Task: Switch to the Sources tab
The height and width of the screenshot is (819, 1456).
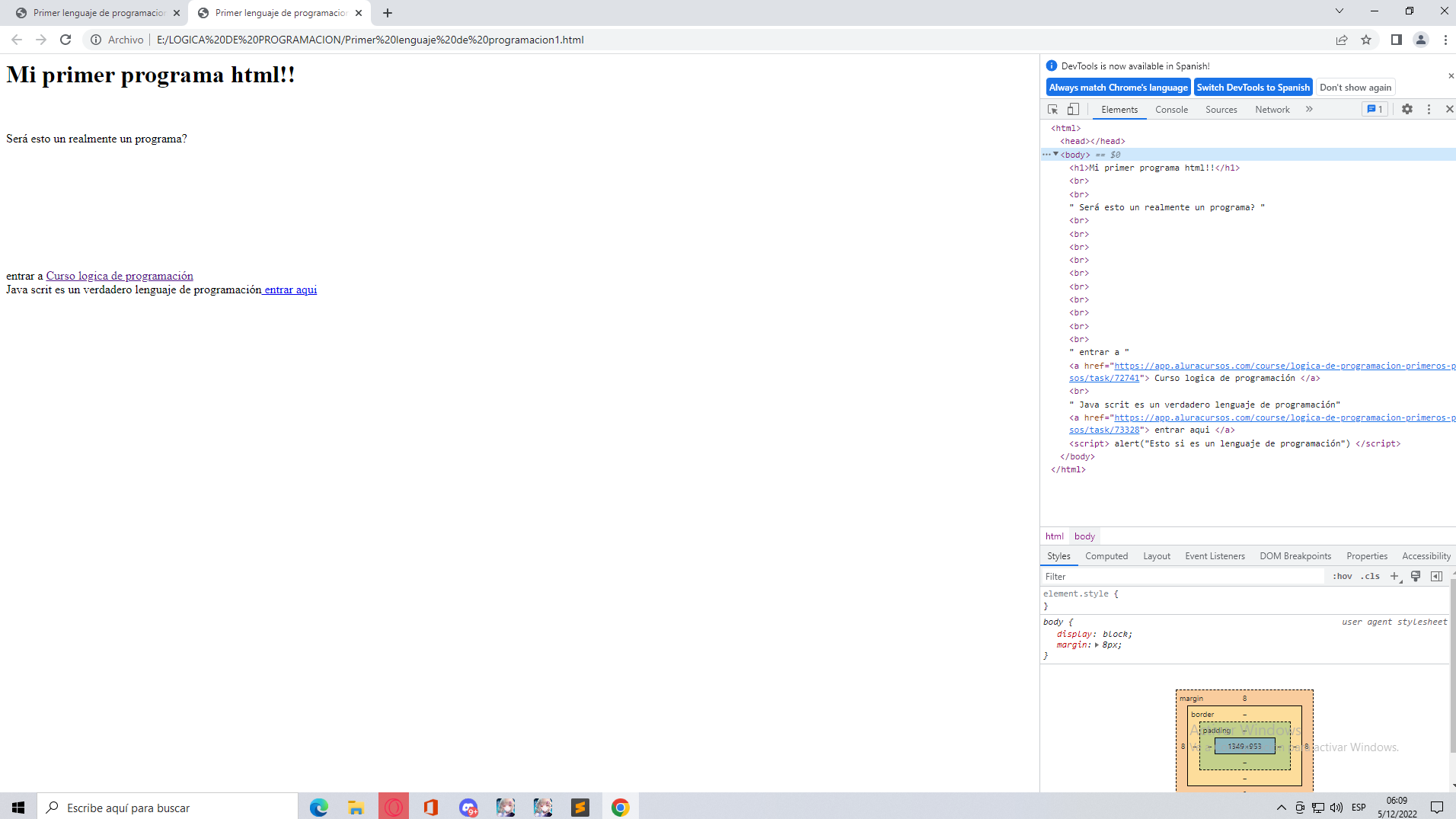Action: coord(1221,110)
